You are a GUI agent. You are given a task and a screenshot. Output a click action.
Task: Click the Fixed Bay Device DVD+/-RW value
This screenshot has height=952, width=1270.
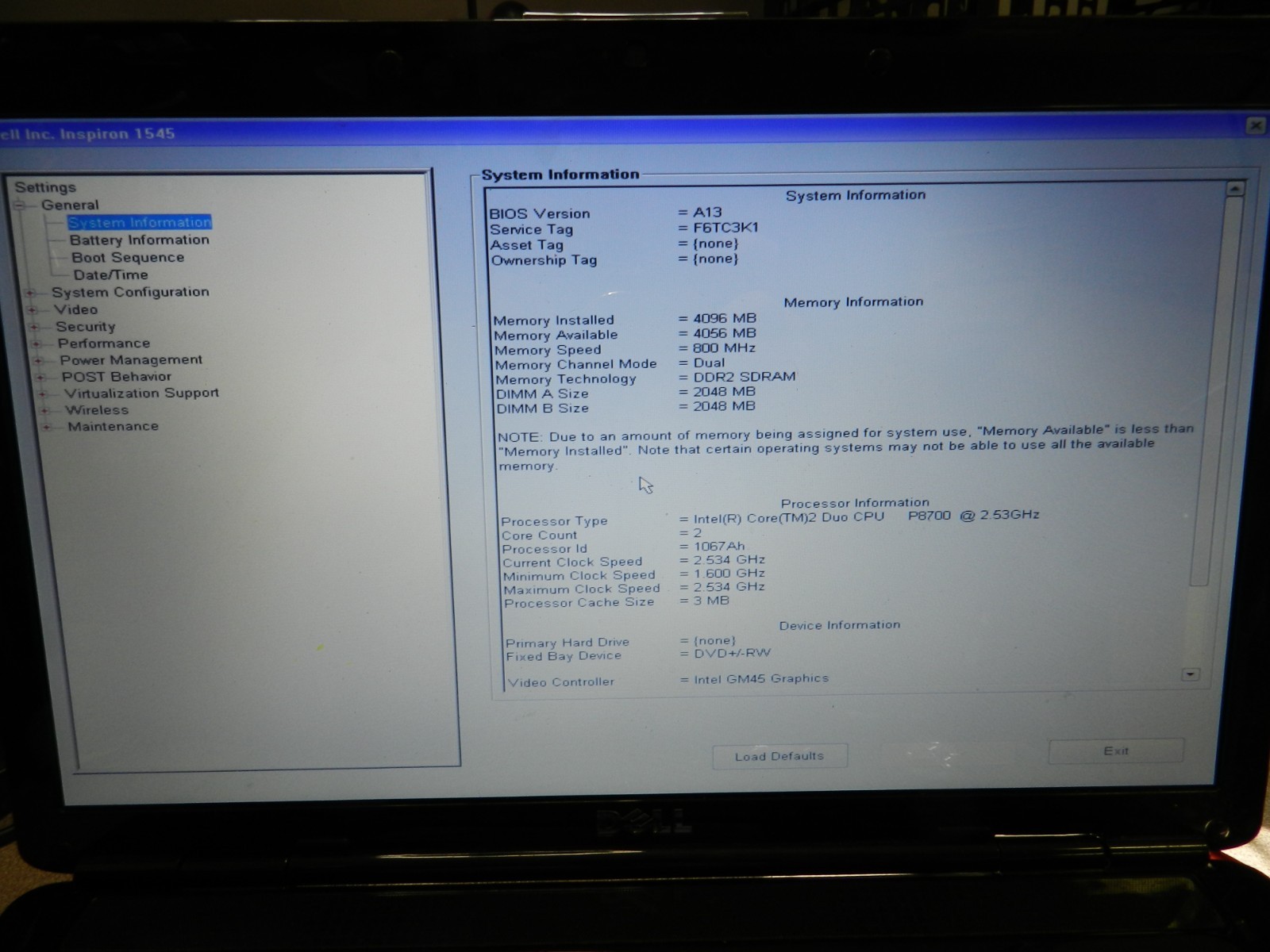tap(732, 653)
